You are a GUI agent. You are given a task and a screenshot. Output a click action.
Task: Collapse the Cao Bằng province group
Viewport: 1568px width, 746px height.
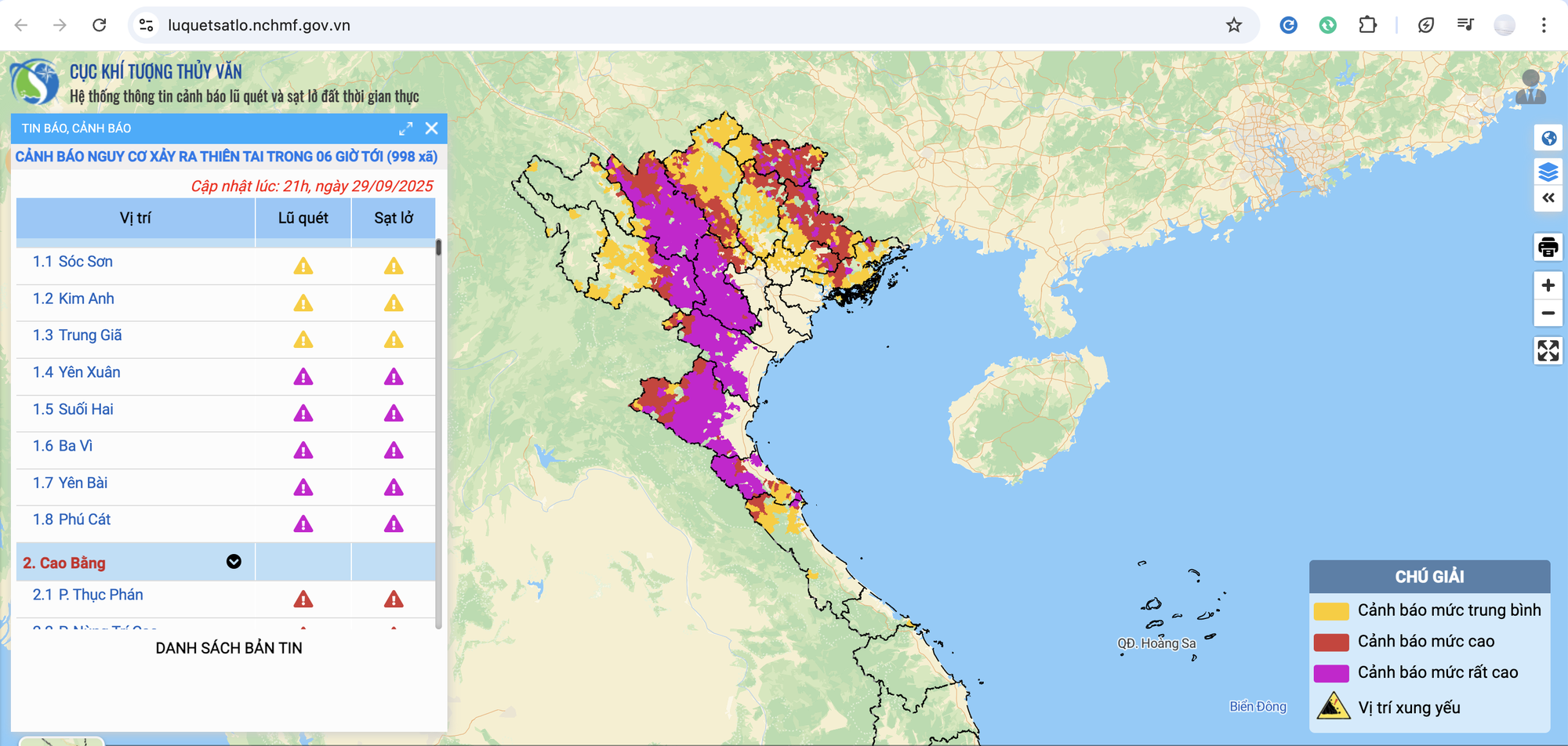click(x=234, y=562)
